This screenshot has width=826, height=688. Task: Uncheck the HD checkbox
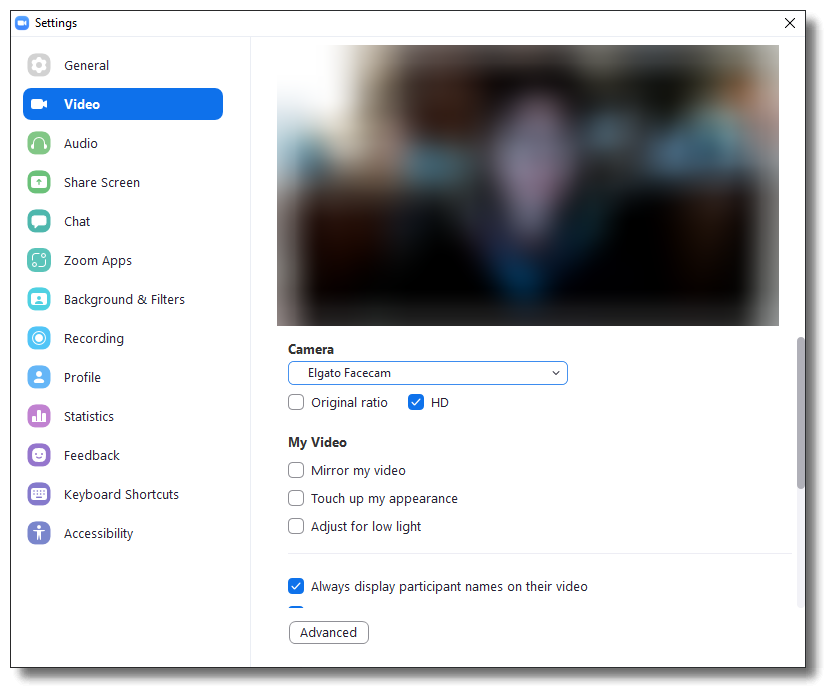coord(416,402)
